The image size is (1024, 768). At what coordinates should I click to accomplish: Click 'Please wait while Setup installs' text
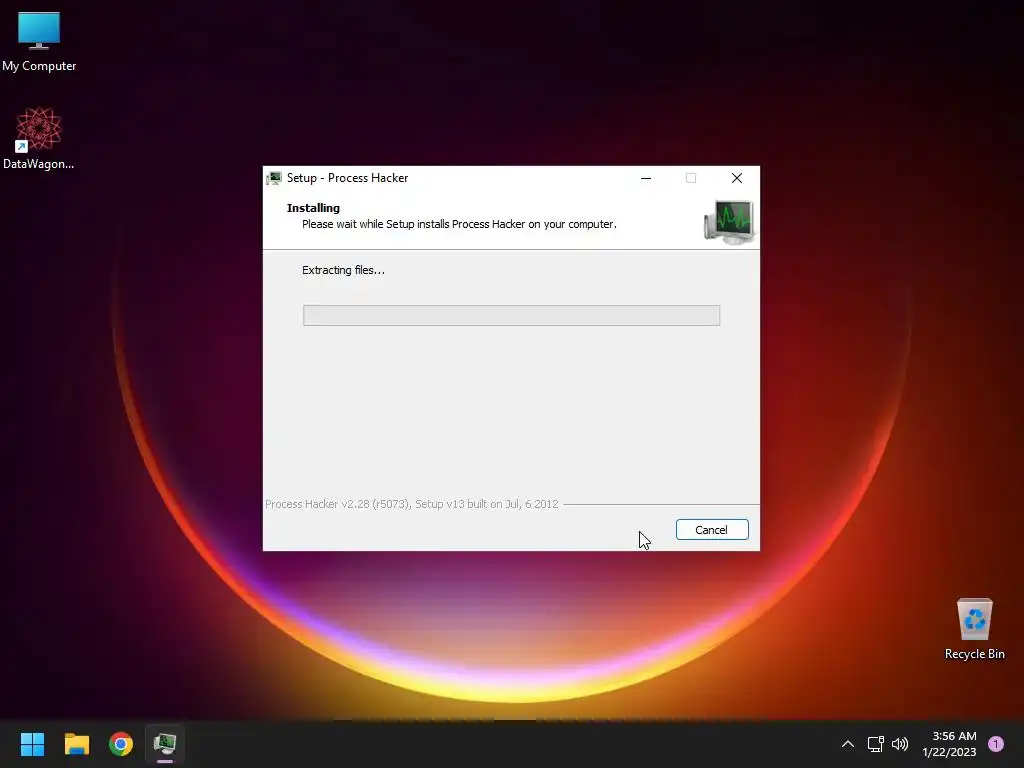[459, 224]
